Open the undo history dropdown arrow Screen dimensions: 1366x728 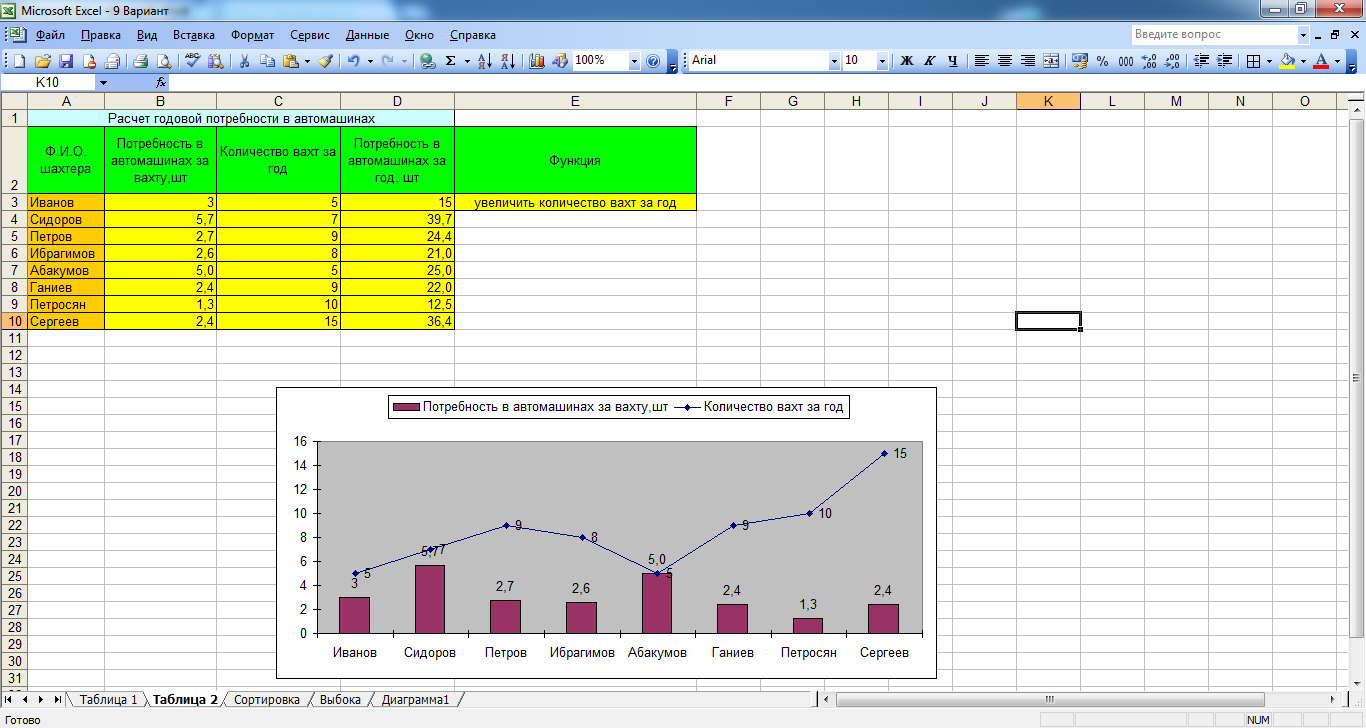pyautogui.click(x=370, y=61)
